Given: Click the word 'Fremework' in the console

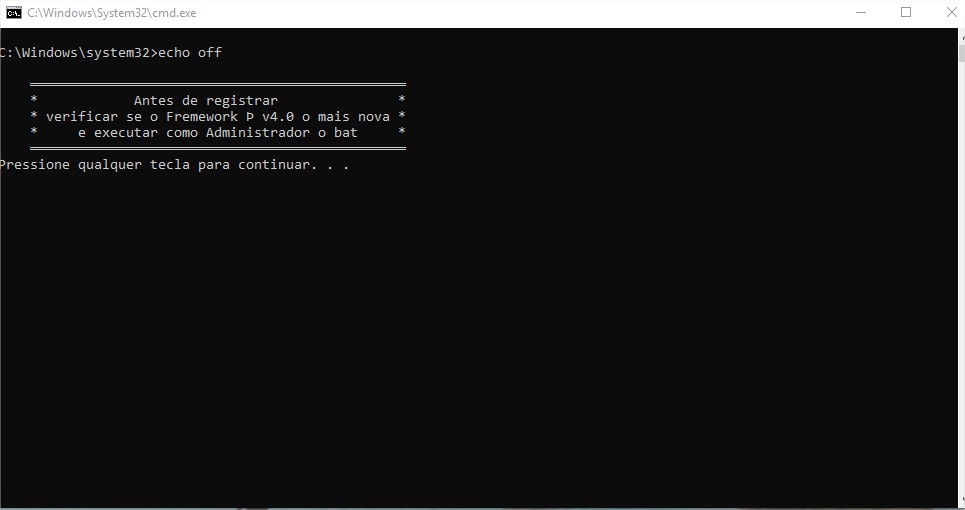Looking at the screenshot, I should tap(202, 116).
